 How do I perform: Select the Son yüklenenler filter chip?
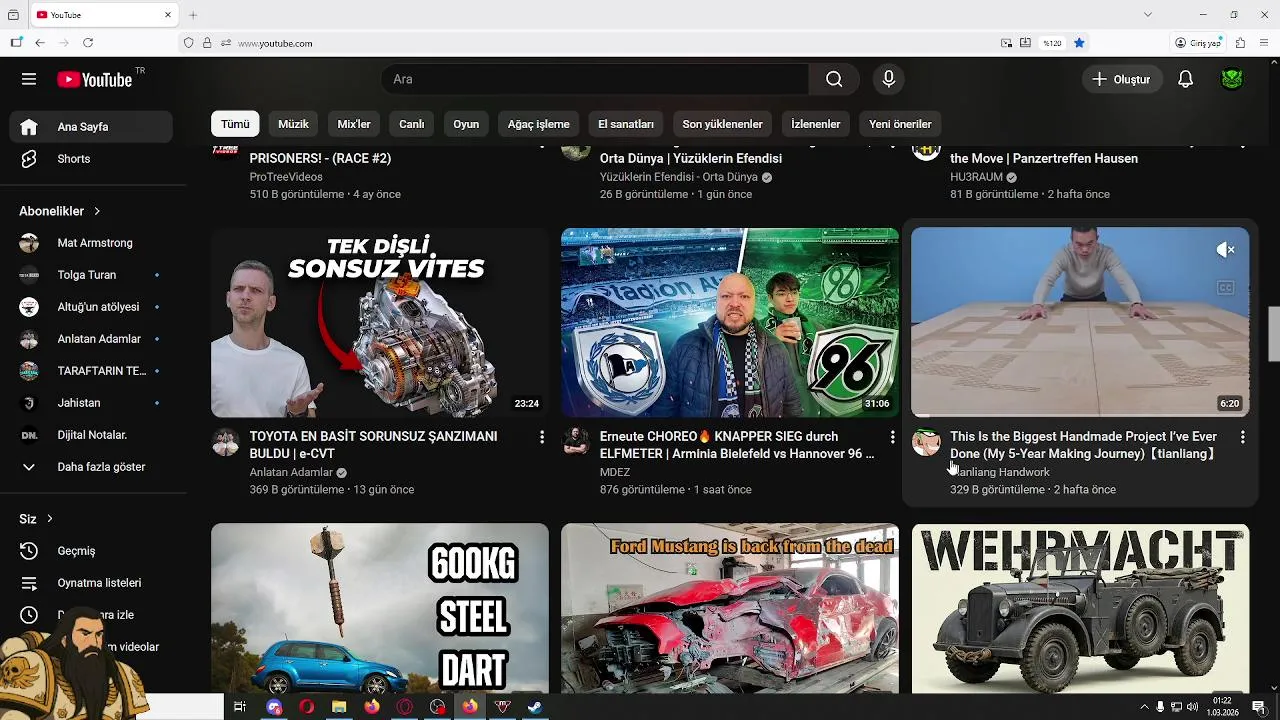point(722,124)
